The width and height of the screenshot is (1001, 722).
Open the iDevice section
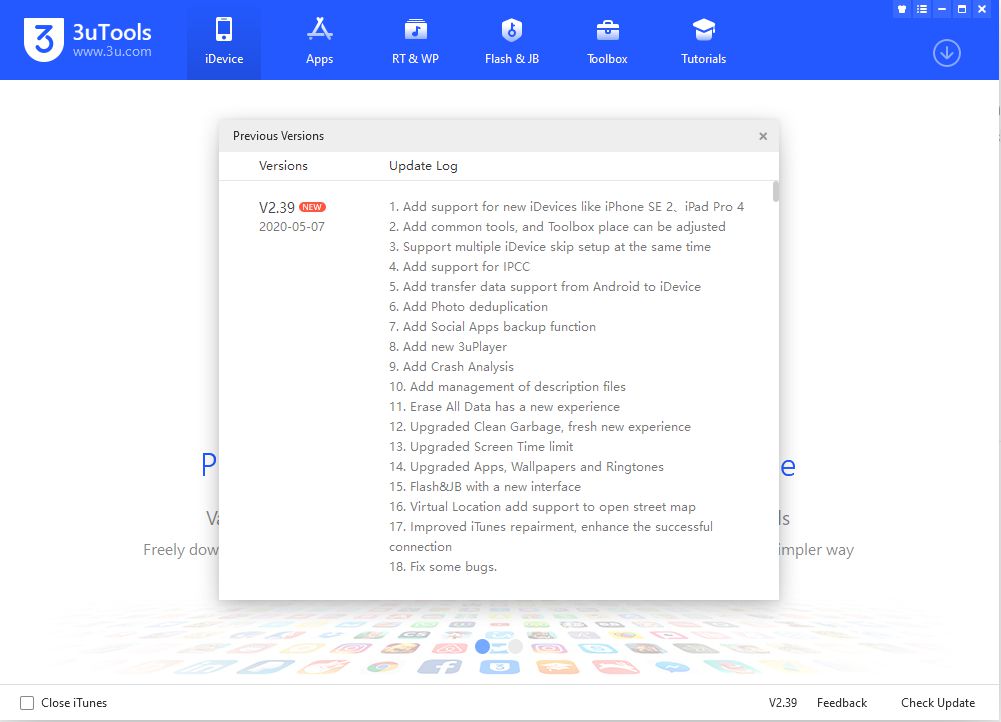pos(223,41)
